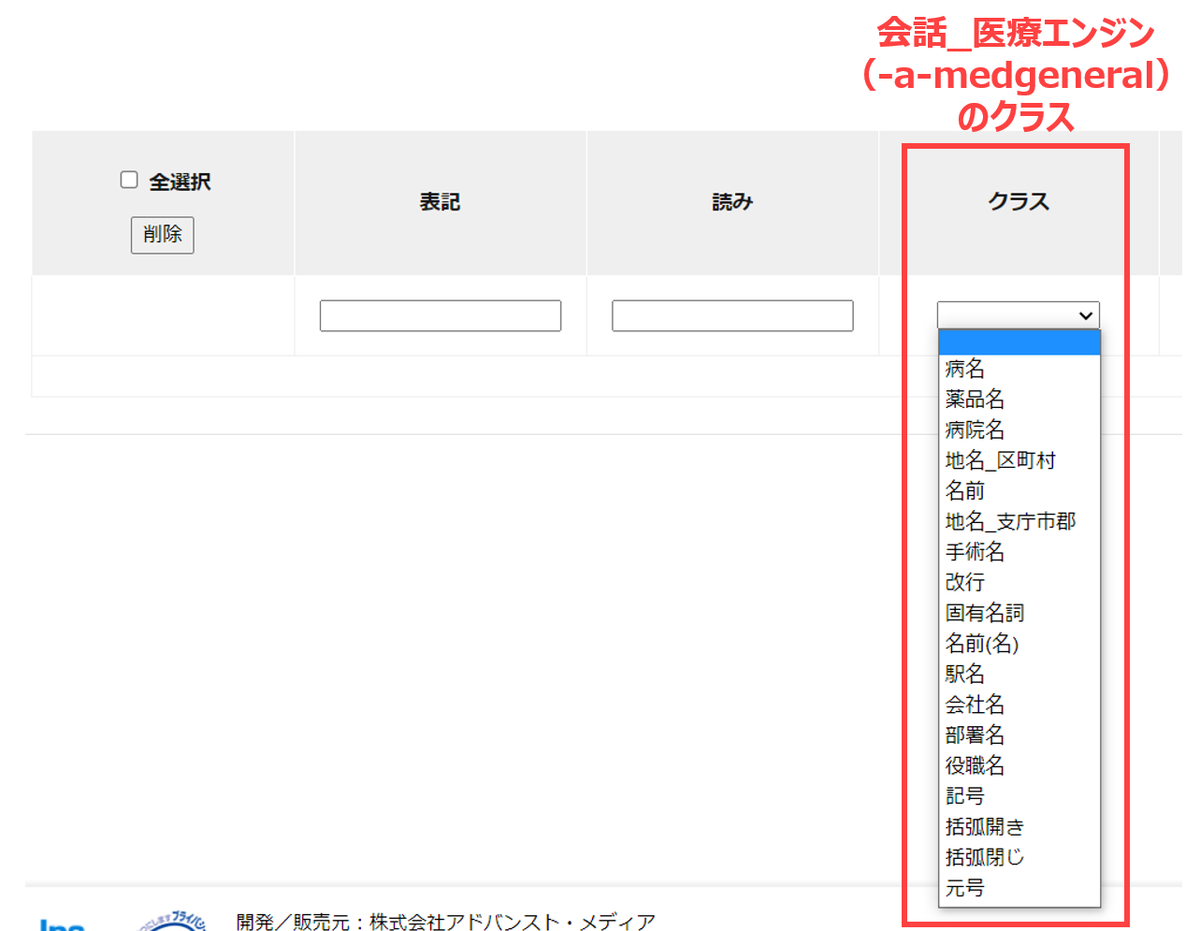
Task: Pick 部署名 from the dropdown
Action: [x=1019, y=735]
